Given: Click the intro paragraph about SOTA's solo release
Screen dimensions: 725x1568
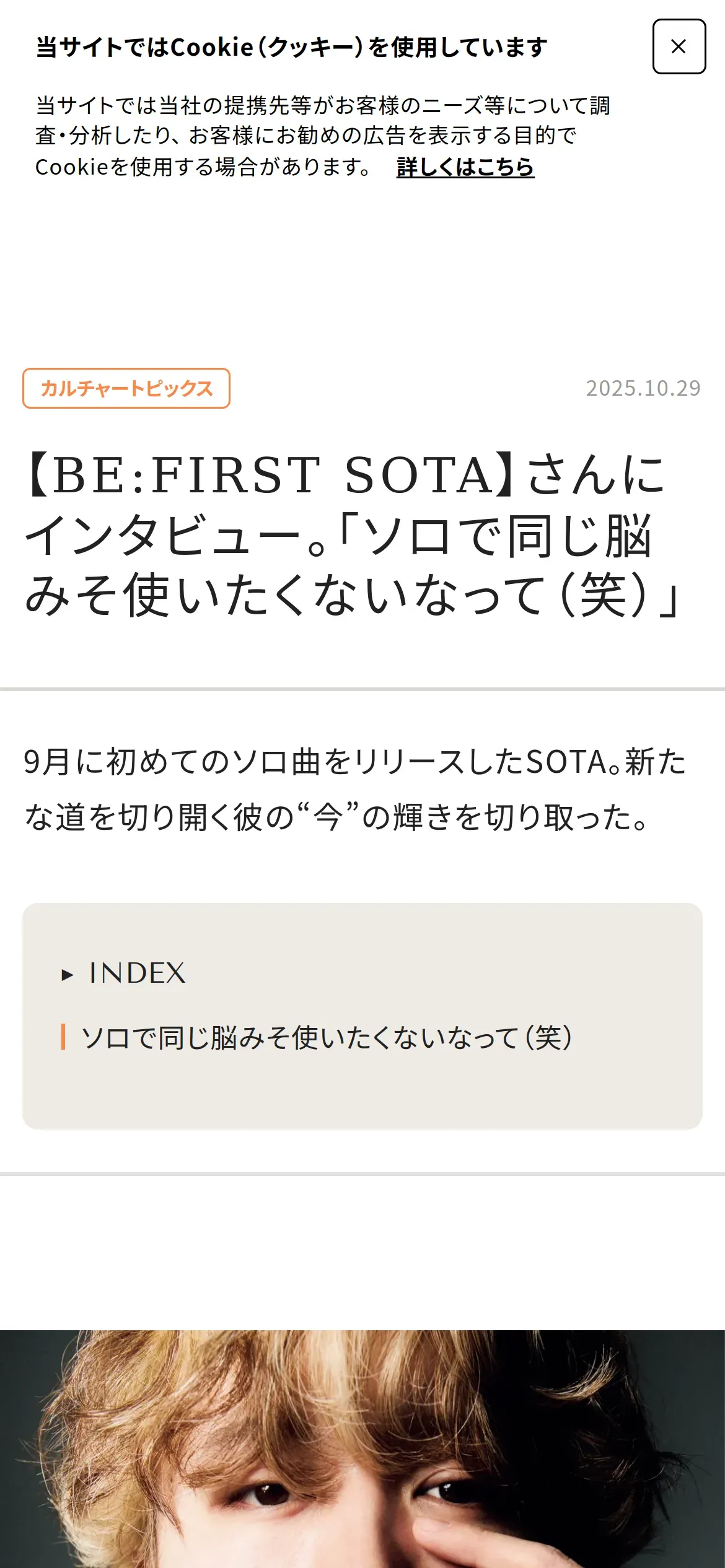Looking at the screenshot, I should (355, 790).
